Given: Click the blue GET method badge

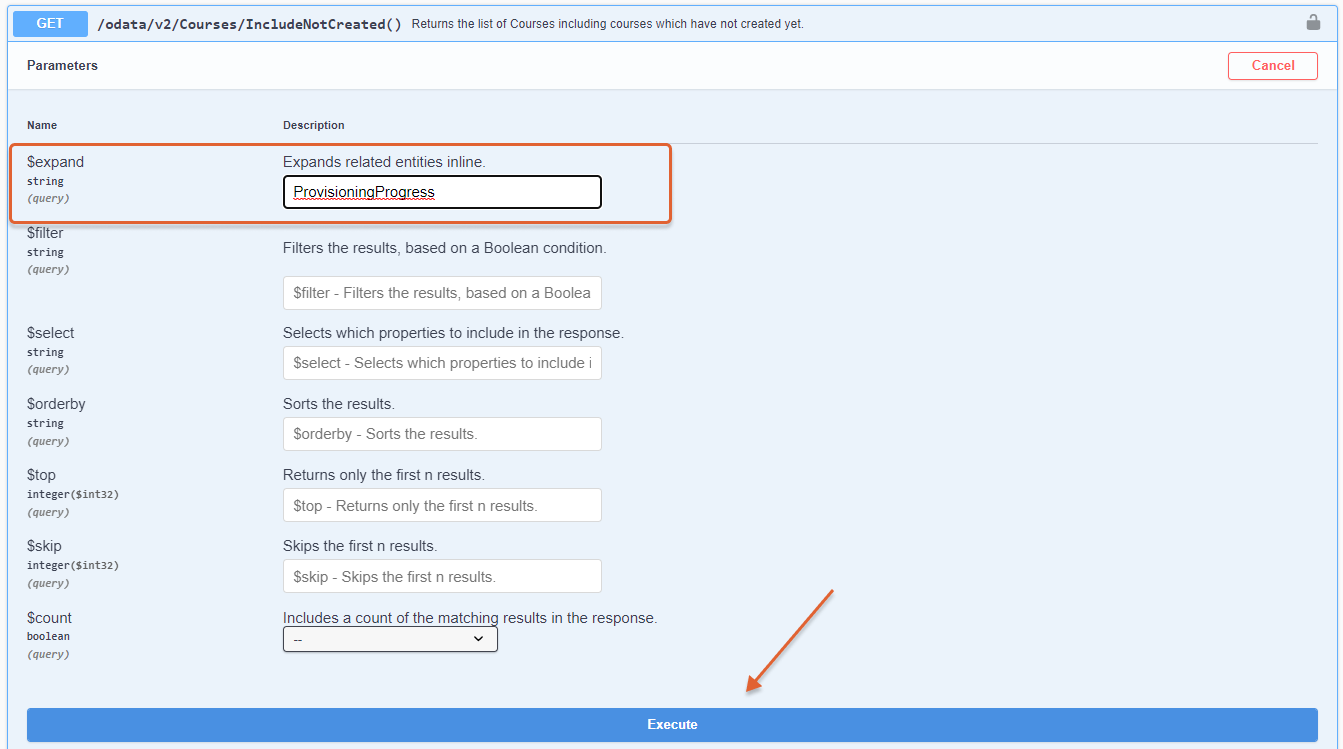Looking at the screenshot, I should [50, 23].
